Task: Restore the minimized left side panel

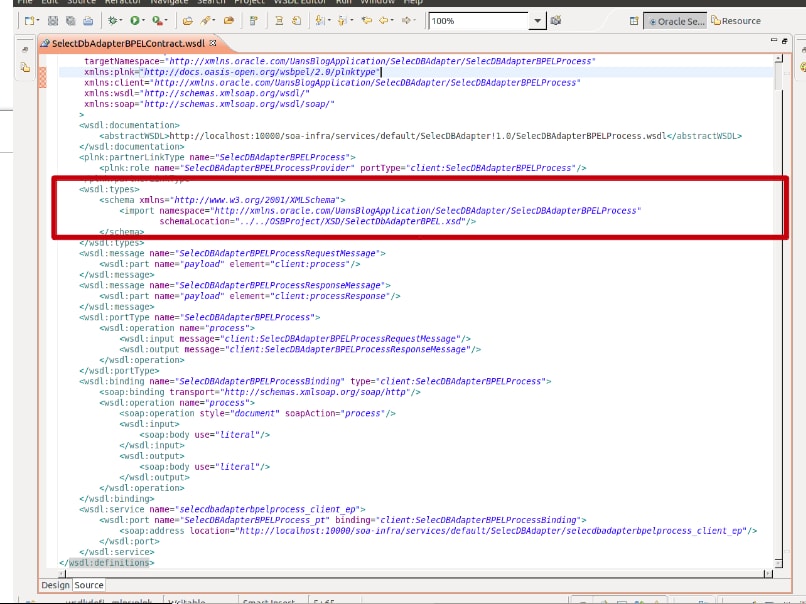Action: pyautogui.click(x=24, y=48)
